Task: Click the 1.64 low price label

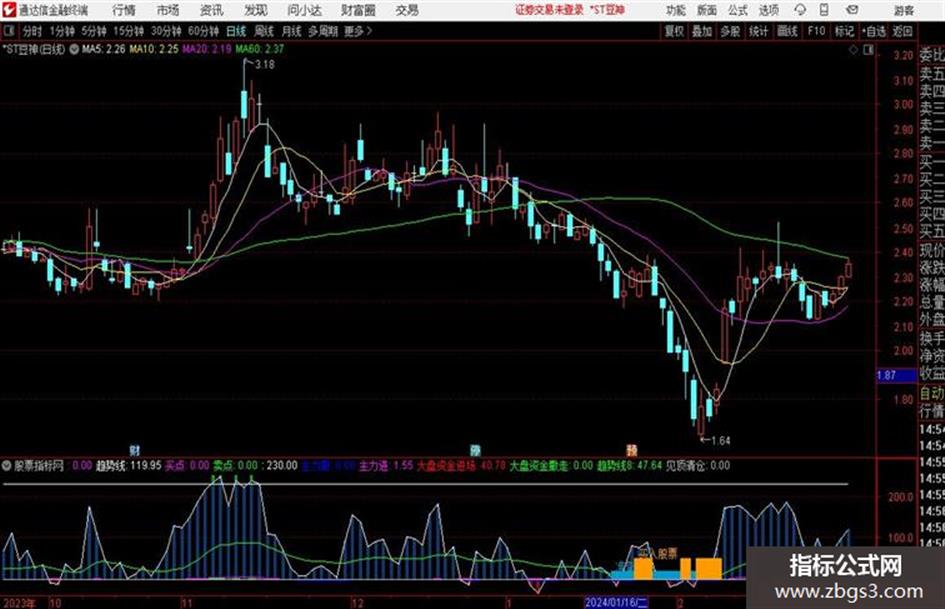Action: 721,441
